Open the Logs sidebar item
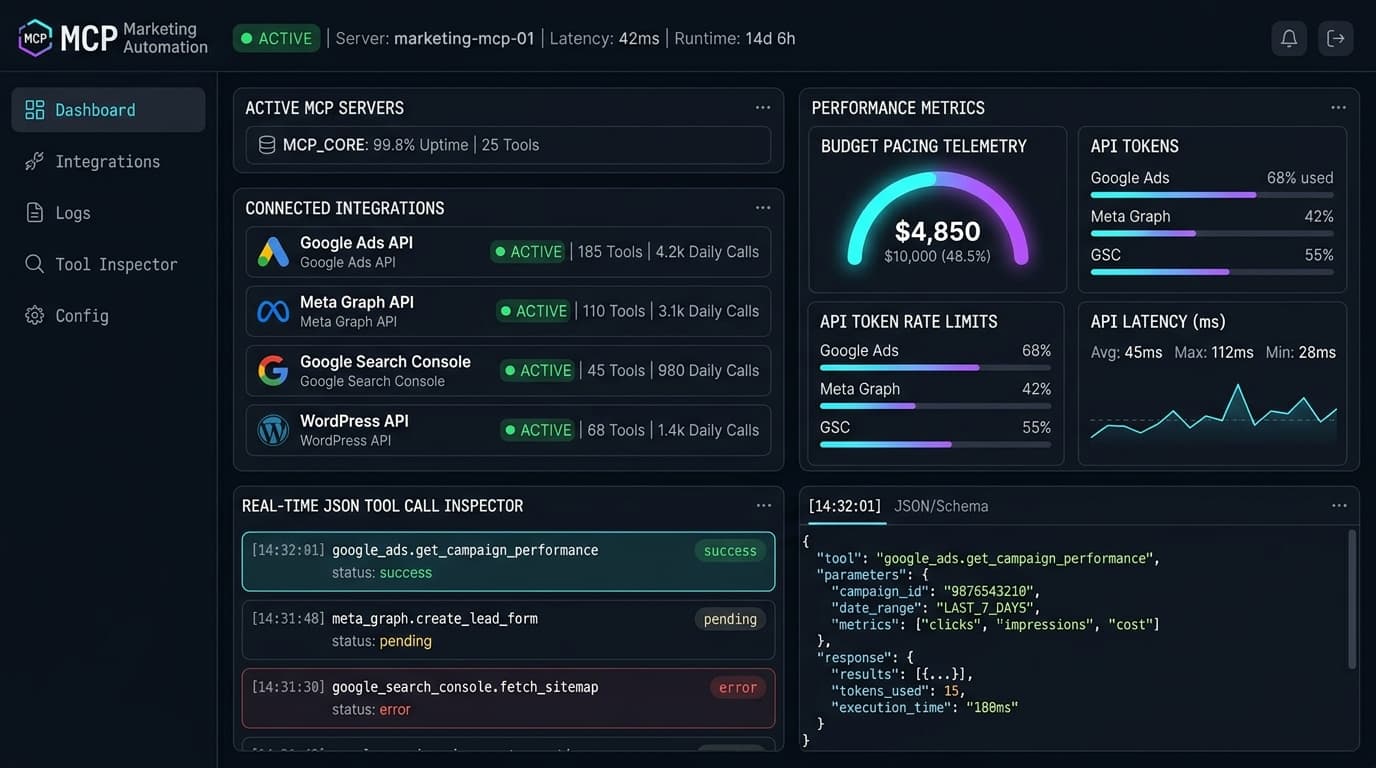The image size is (1376, 768). click(x=108, y=212)
